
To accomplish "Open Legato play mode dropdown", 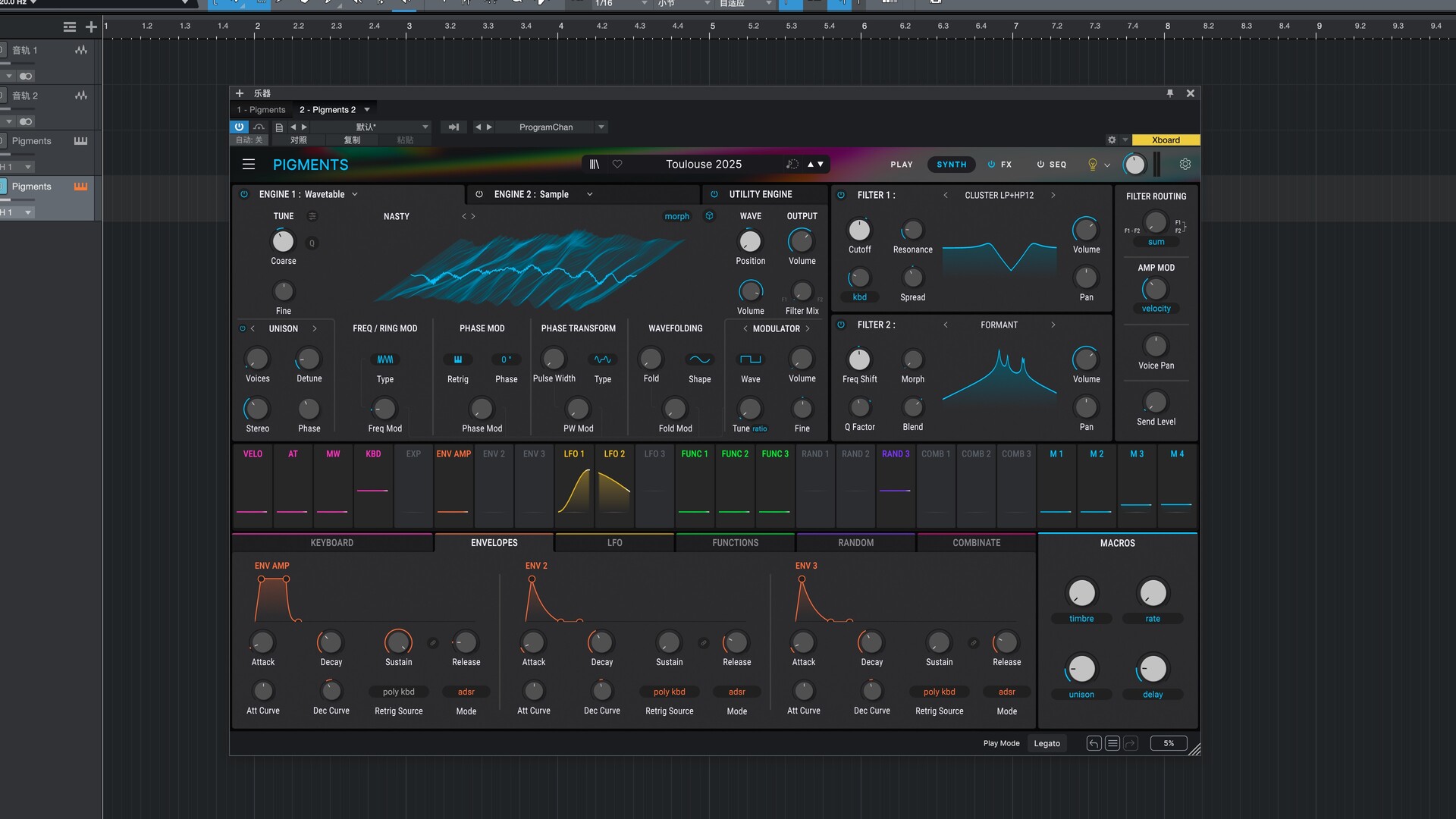I will click(x=1046, y=743).
